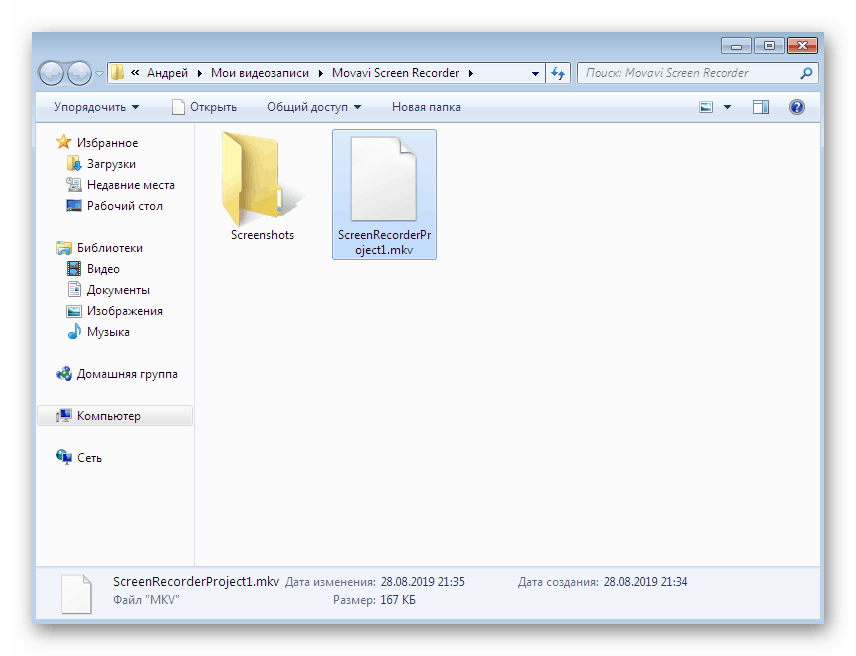Viewport: 856px width, 656px height.
Task: Click the Избранное star icon
Action: [x=64, y=142]
